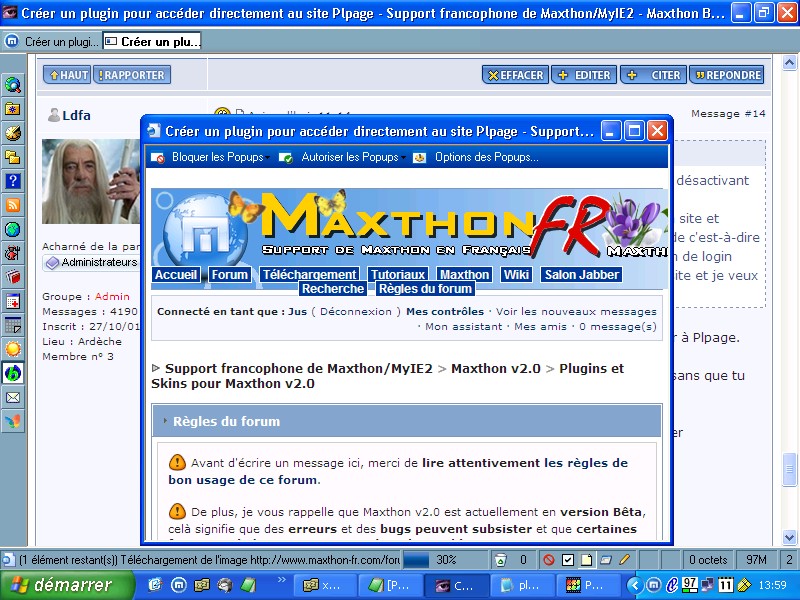Open the orange RSS feed sidebar icon
800x600 pixels.
pos(13,205)
